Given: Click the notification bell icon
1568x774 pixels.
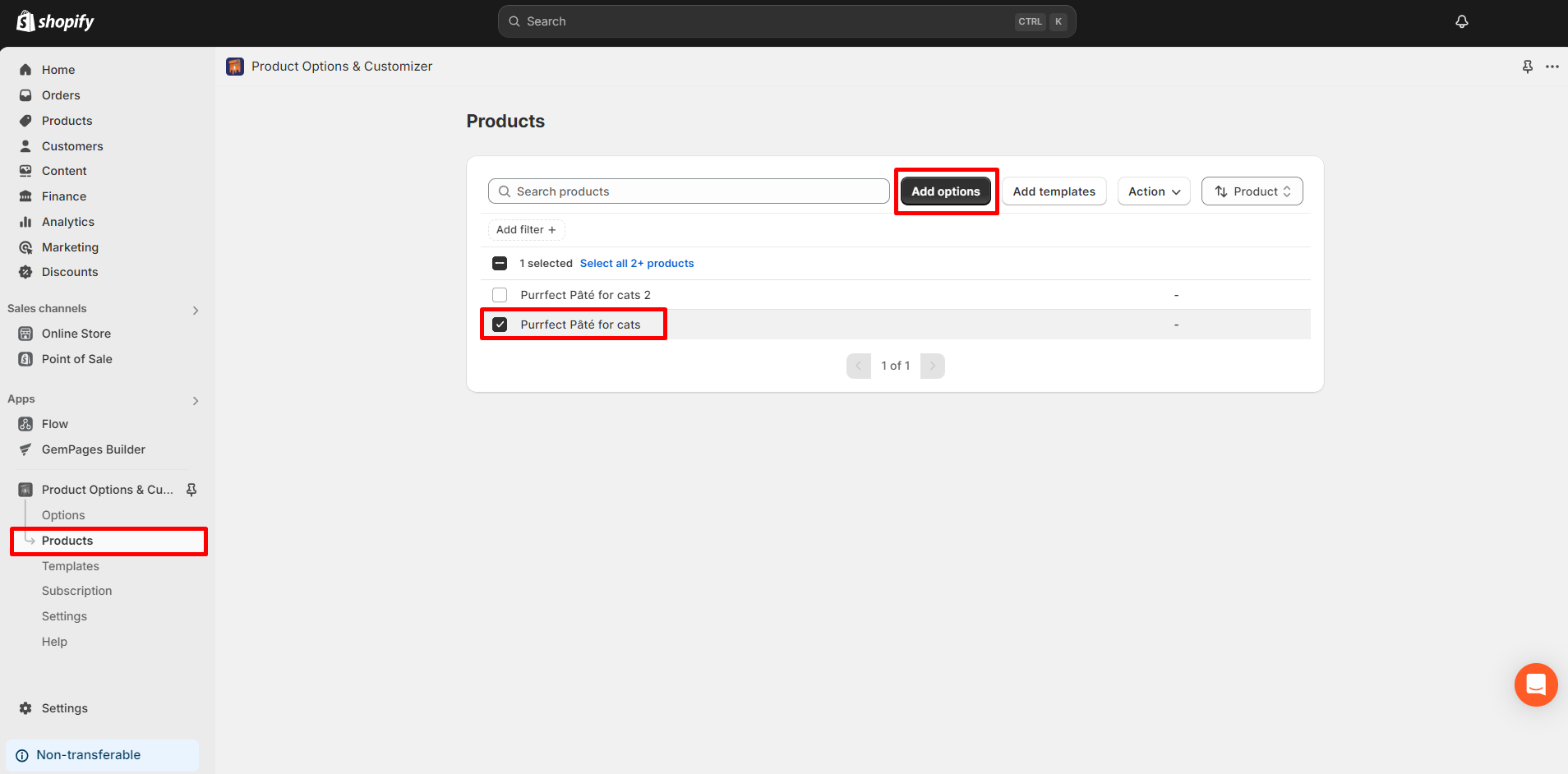Looking at the screenshot, I should point(1461,21).
